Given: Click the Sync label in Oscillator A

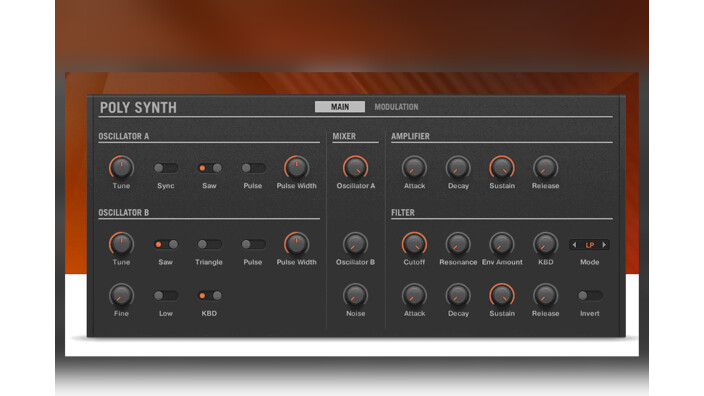Looking at the screenshot, I should [x=166, y=186].
